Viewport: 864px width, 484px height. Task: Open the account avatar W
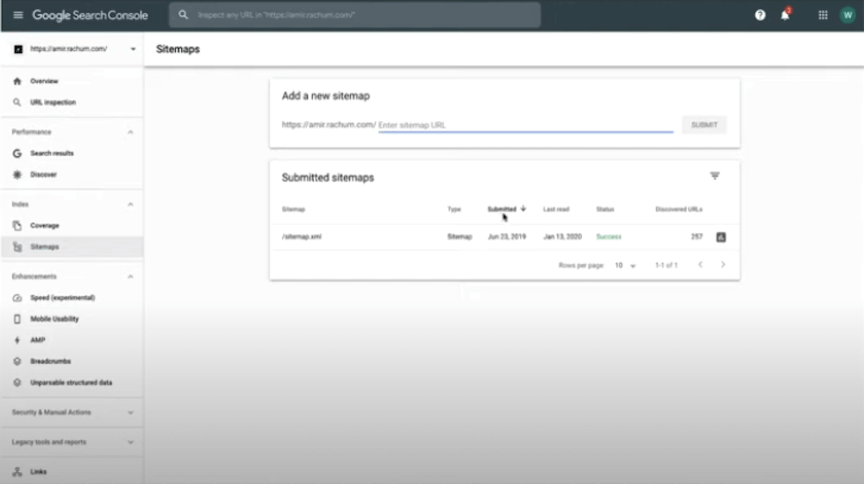(x=847, y=15)
